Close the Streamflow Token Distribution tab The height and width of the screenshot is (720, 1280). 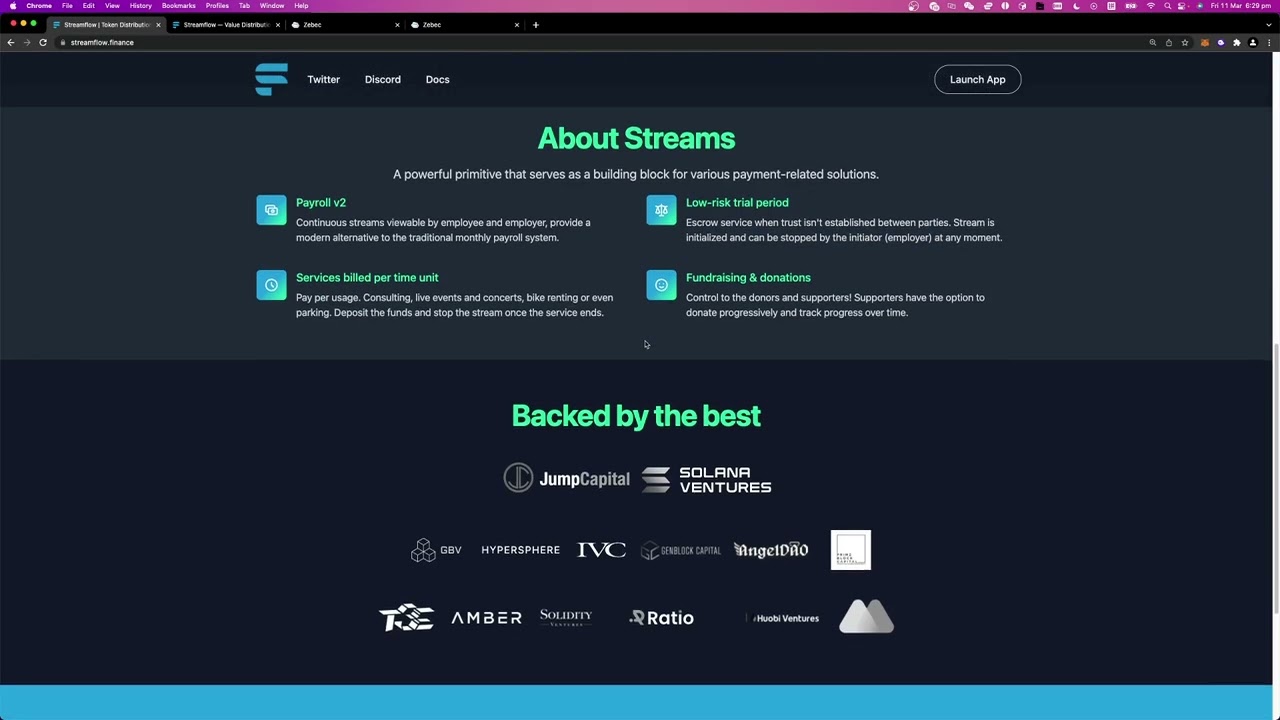[158, 24]
